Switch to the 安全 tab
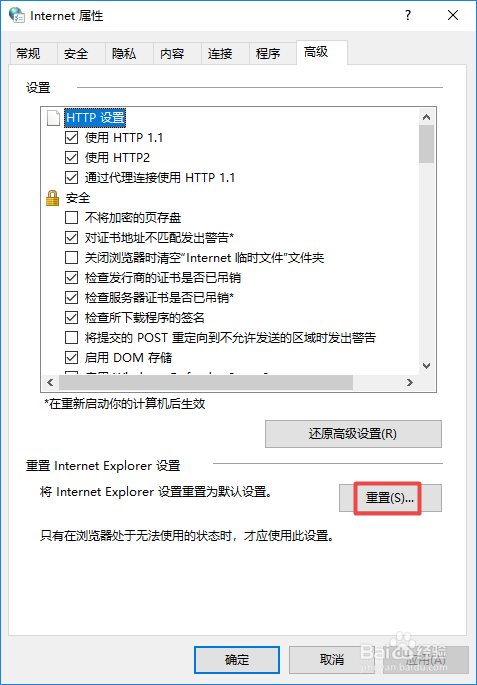 (x=76, y=54)
